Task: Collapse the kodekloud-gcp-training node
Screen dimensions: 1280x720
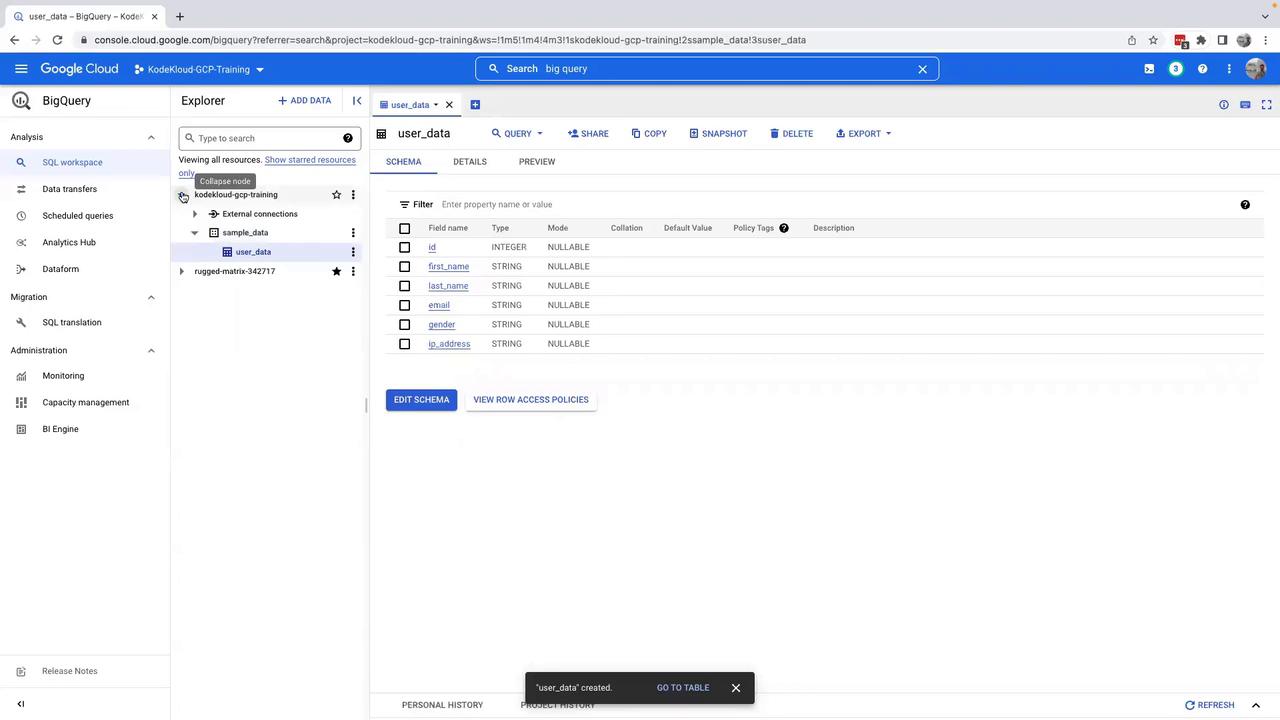Action: [x=182, y=195]
